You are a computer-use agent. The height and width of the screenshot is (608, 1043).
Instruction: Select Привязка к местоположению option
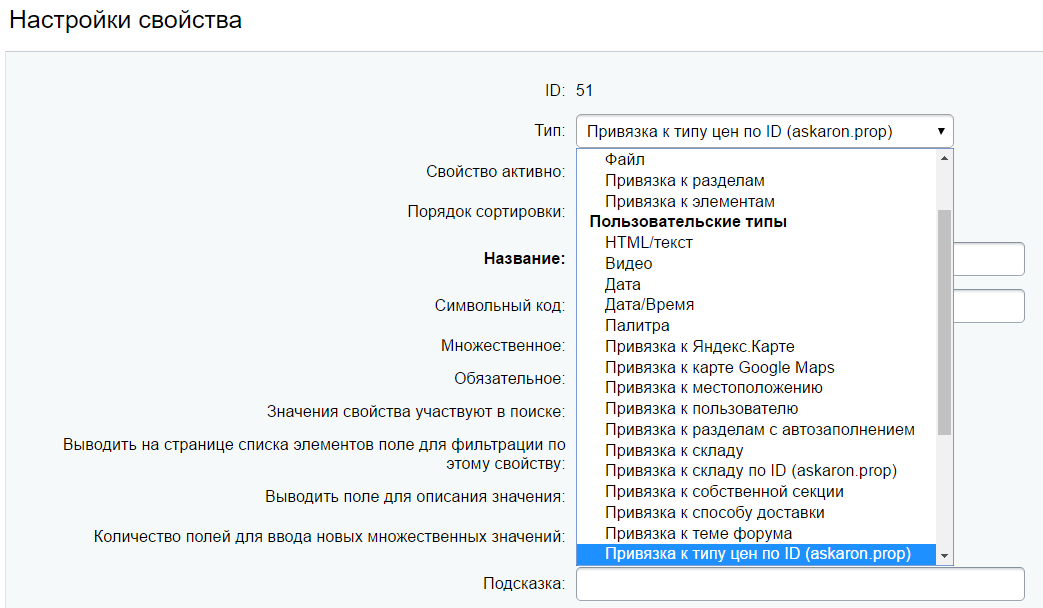713,388
